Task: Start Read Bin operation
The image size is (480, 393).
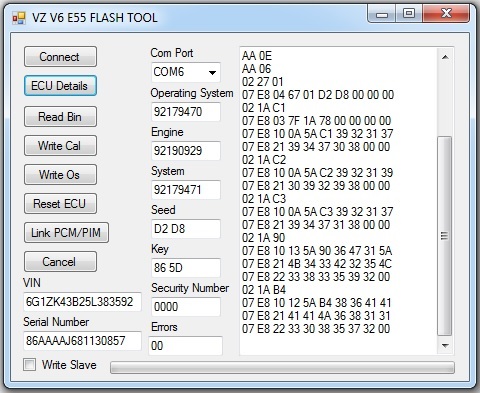Action: (x=60, y=117)
